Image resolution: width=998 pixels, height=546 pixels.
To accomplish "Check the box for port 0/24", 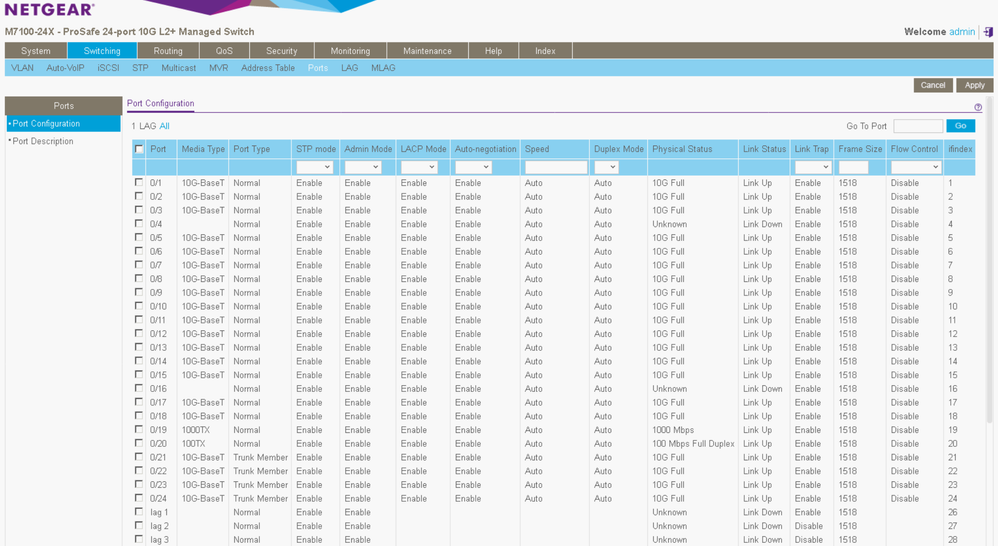I will (139, 498).
